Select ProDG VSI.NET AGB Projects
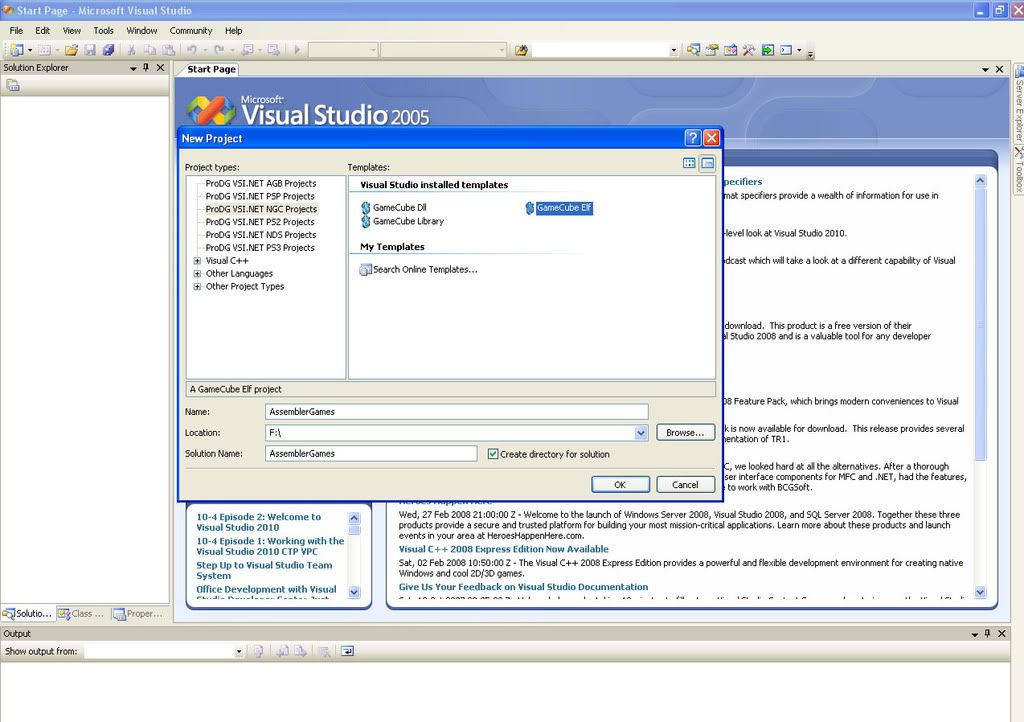This screenshot has width=1024, height=722. click(261, 183)
